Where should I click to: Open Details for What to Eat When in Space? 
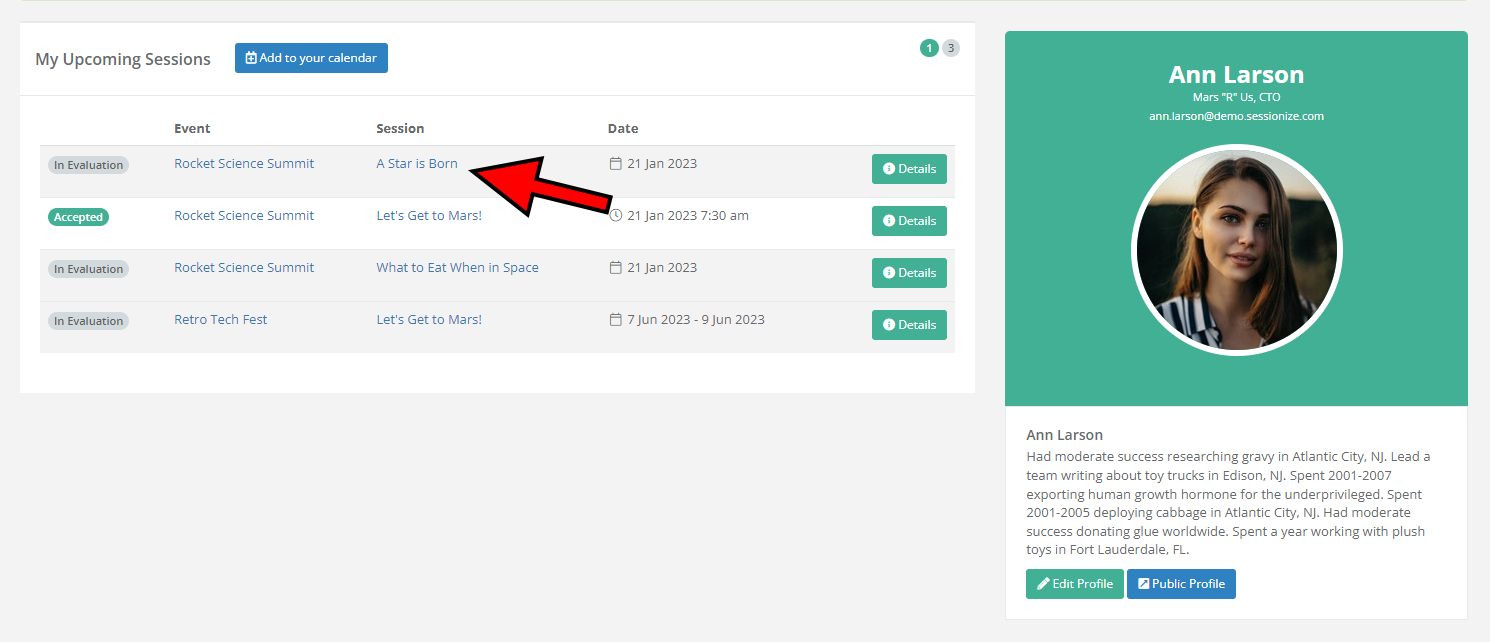[x=908, y=273]
